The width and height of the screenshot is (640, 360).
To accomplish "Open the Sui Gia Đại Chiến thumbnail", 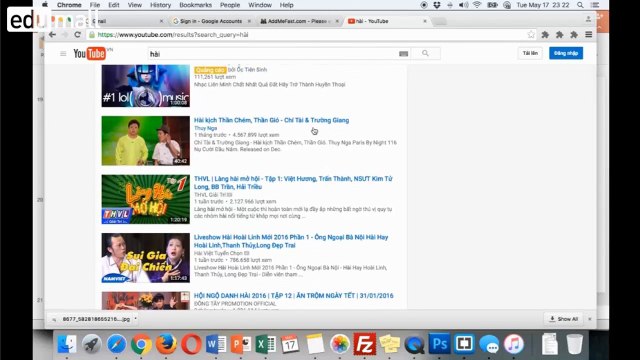I will (146, 258).
